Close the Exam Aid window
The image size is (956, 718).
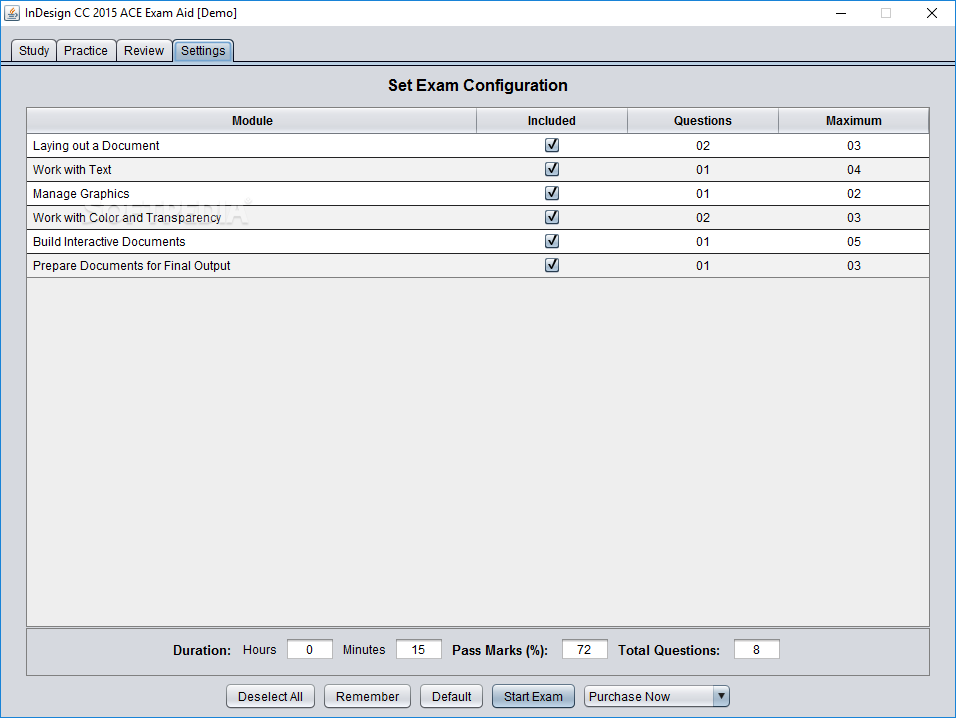(x=932, y=13)
